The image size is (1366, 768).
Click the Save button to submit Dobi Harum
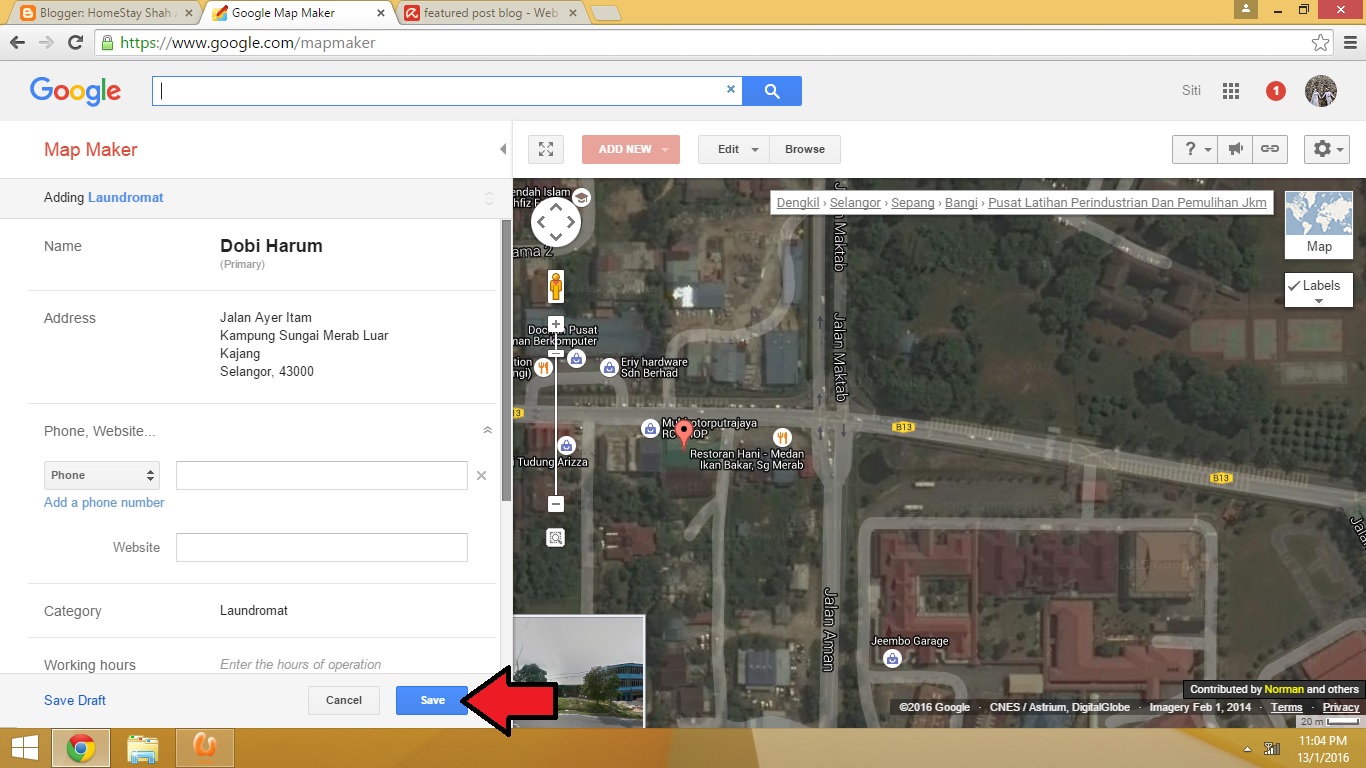432,700
